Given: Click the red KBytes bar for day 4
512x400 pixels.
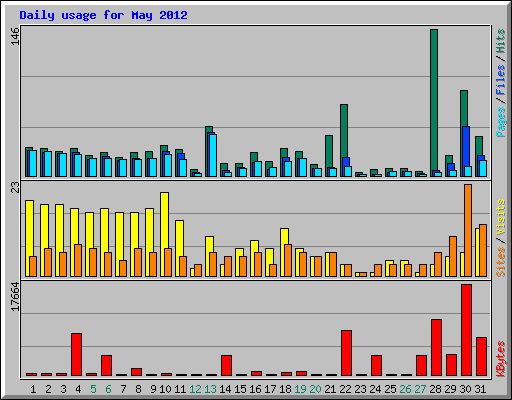Looking at the screenshot, I should (76, 354).
